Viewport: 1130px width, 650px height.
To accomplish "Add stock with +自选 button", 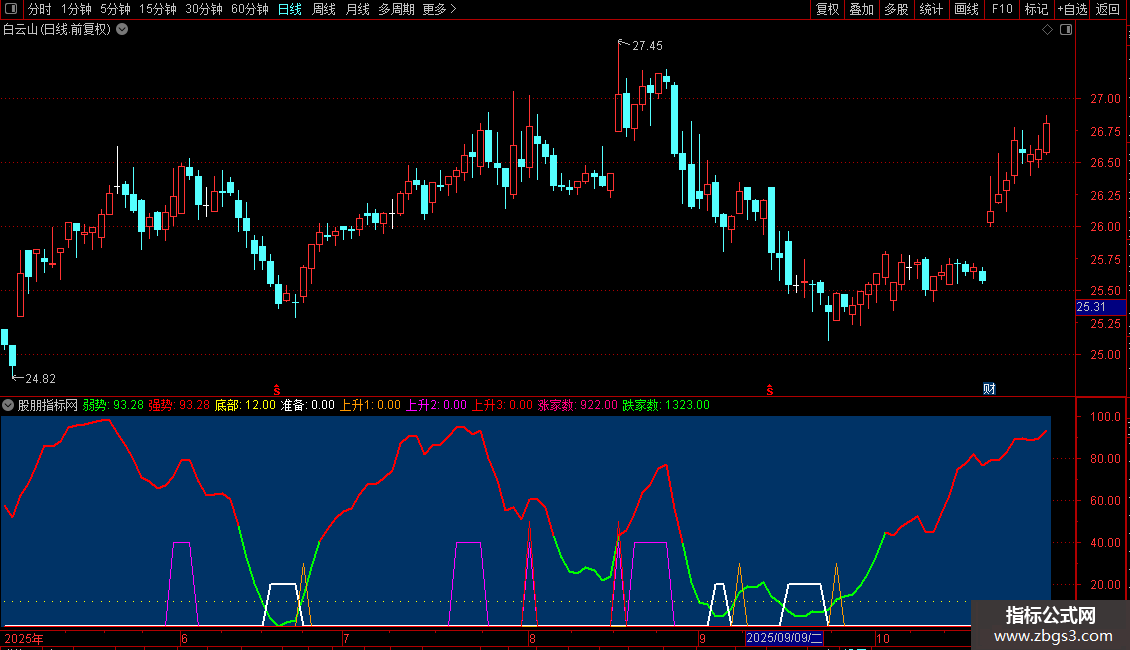I will click(x=1072, y=9).
